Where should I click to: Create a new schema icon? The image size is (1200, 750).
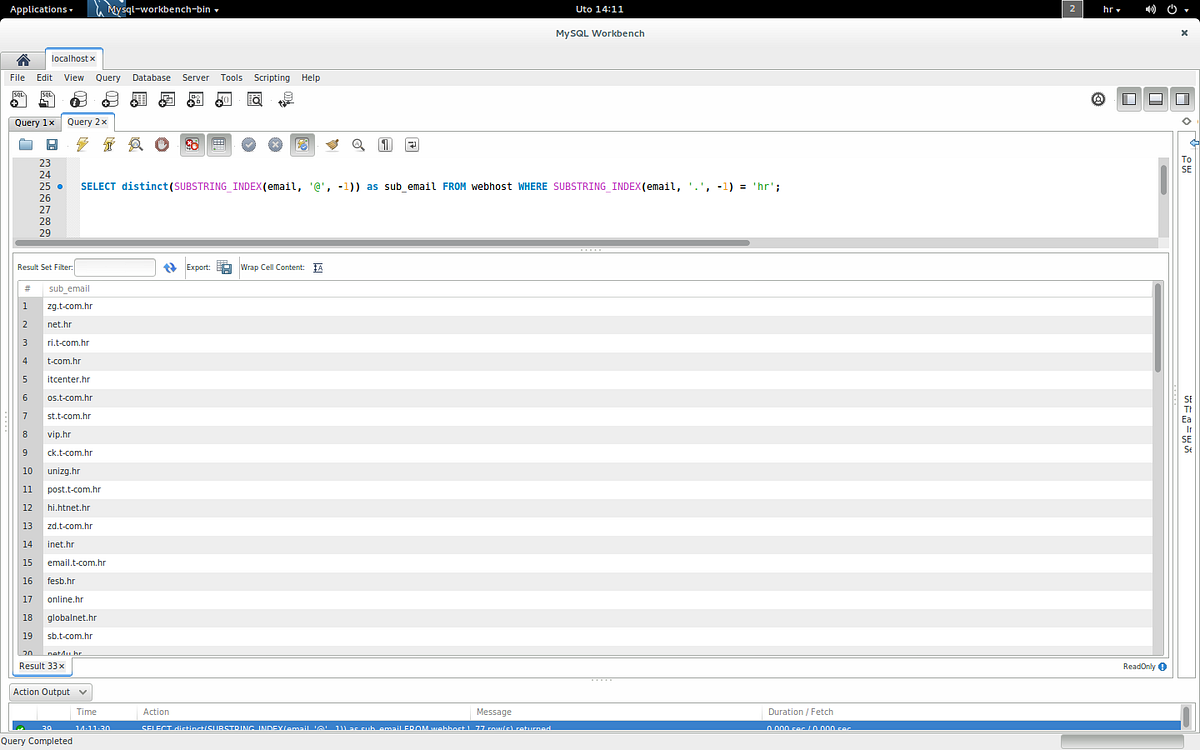coord(109,99)
